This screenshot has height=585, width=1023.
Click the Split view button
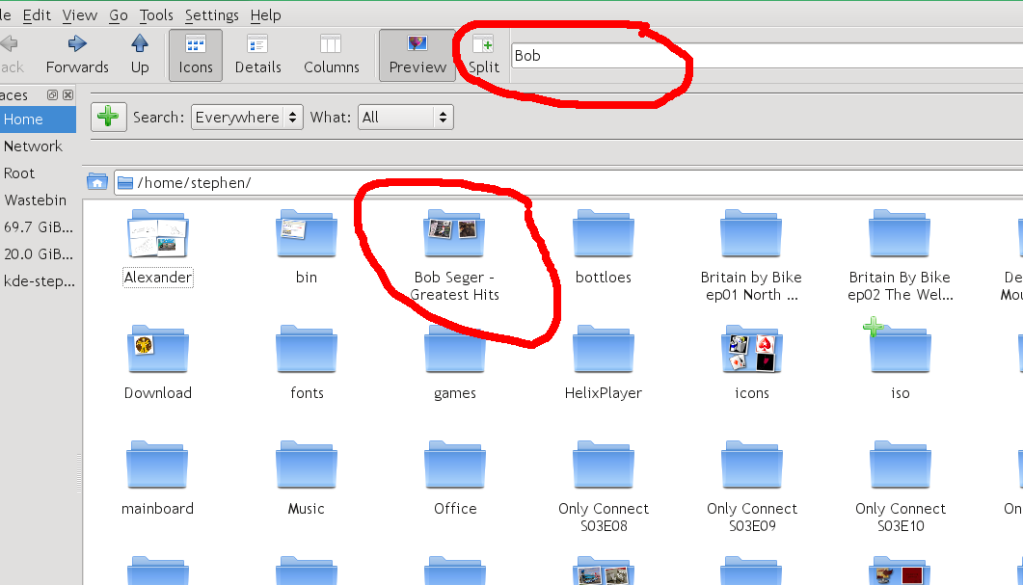pyautogui.click(x=483, y=55)
